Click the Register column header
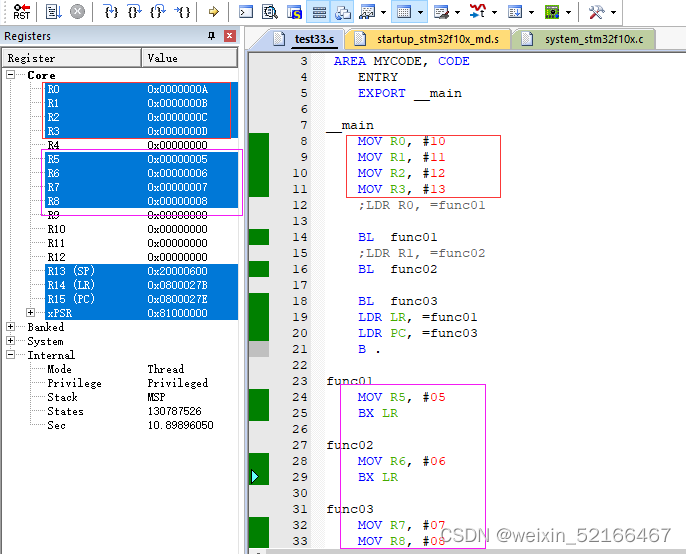 coord(72,58)
